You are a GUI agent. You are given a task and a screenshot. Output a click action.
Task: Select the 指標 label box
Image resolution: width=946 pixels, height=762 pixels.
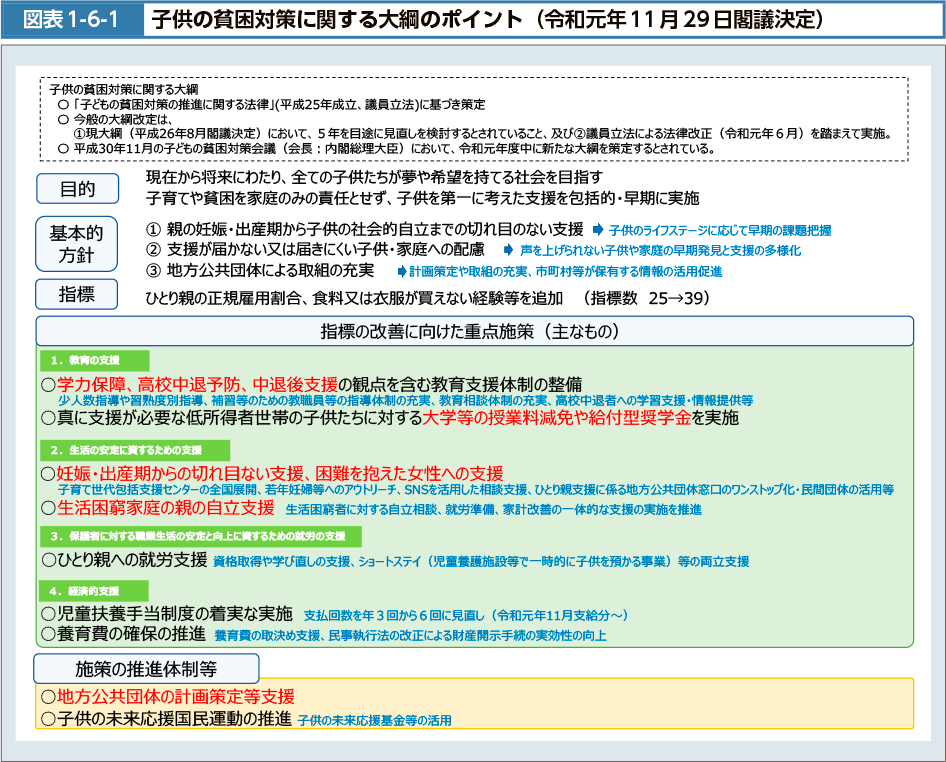coord(77,295)
